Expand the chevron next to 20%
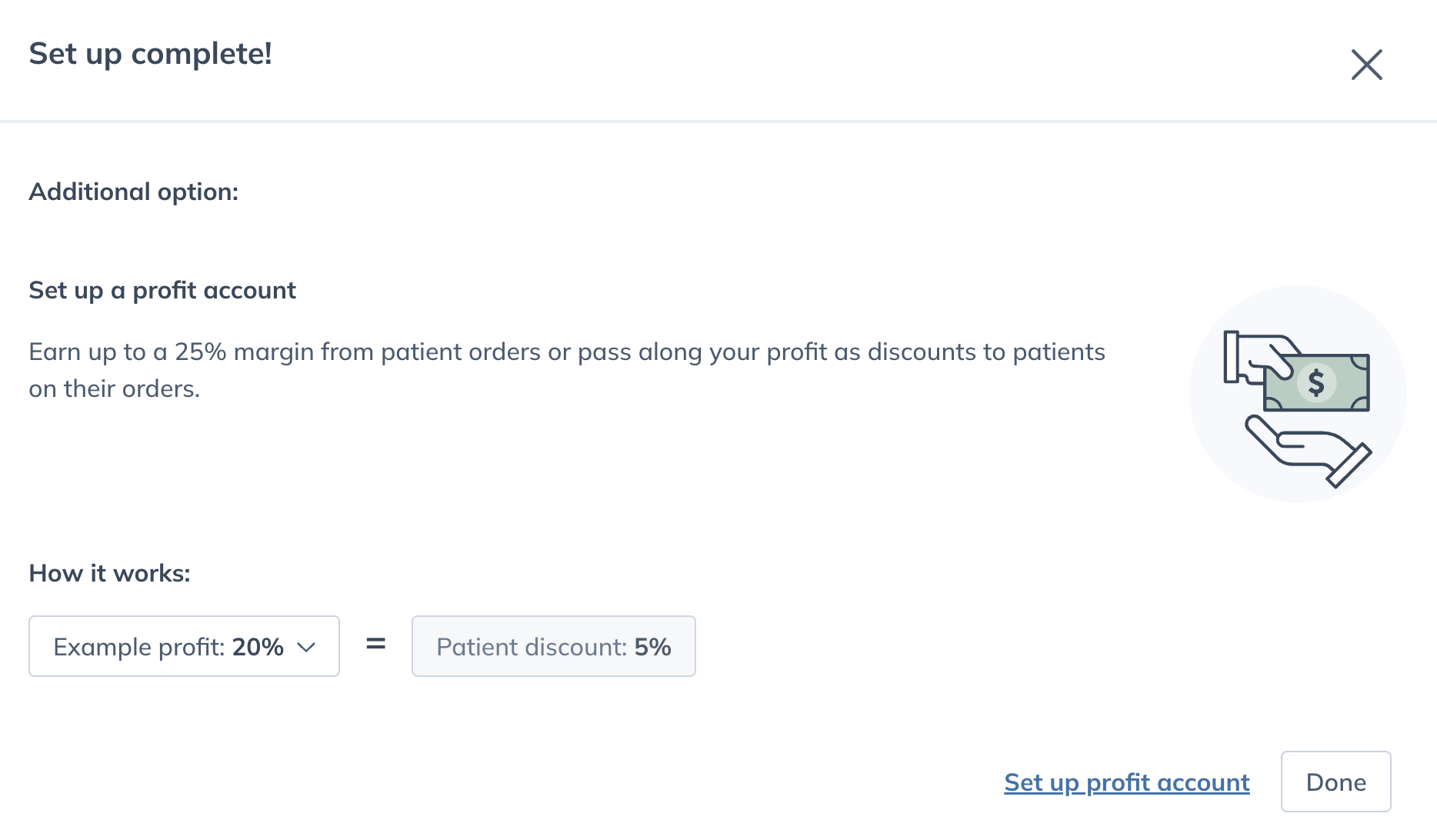The width and height of the screenshot is (1437, 840). pyautogui.click(x=306, y=648)
